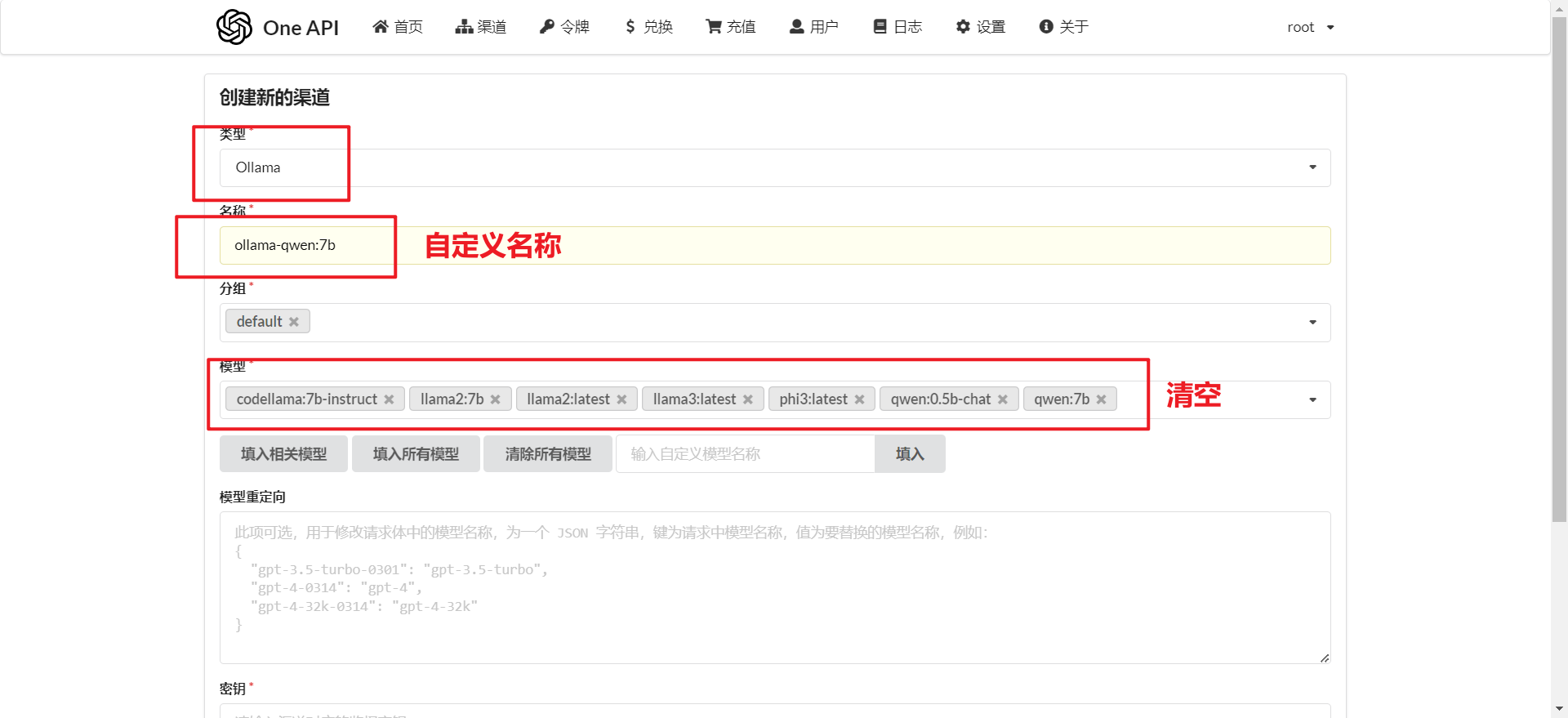Go to the 渠道 channels menu
Screen dimensions: 1568x718
click(481, 27)
